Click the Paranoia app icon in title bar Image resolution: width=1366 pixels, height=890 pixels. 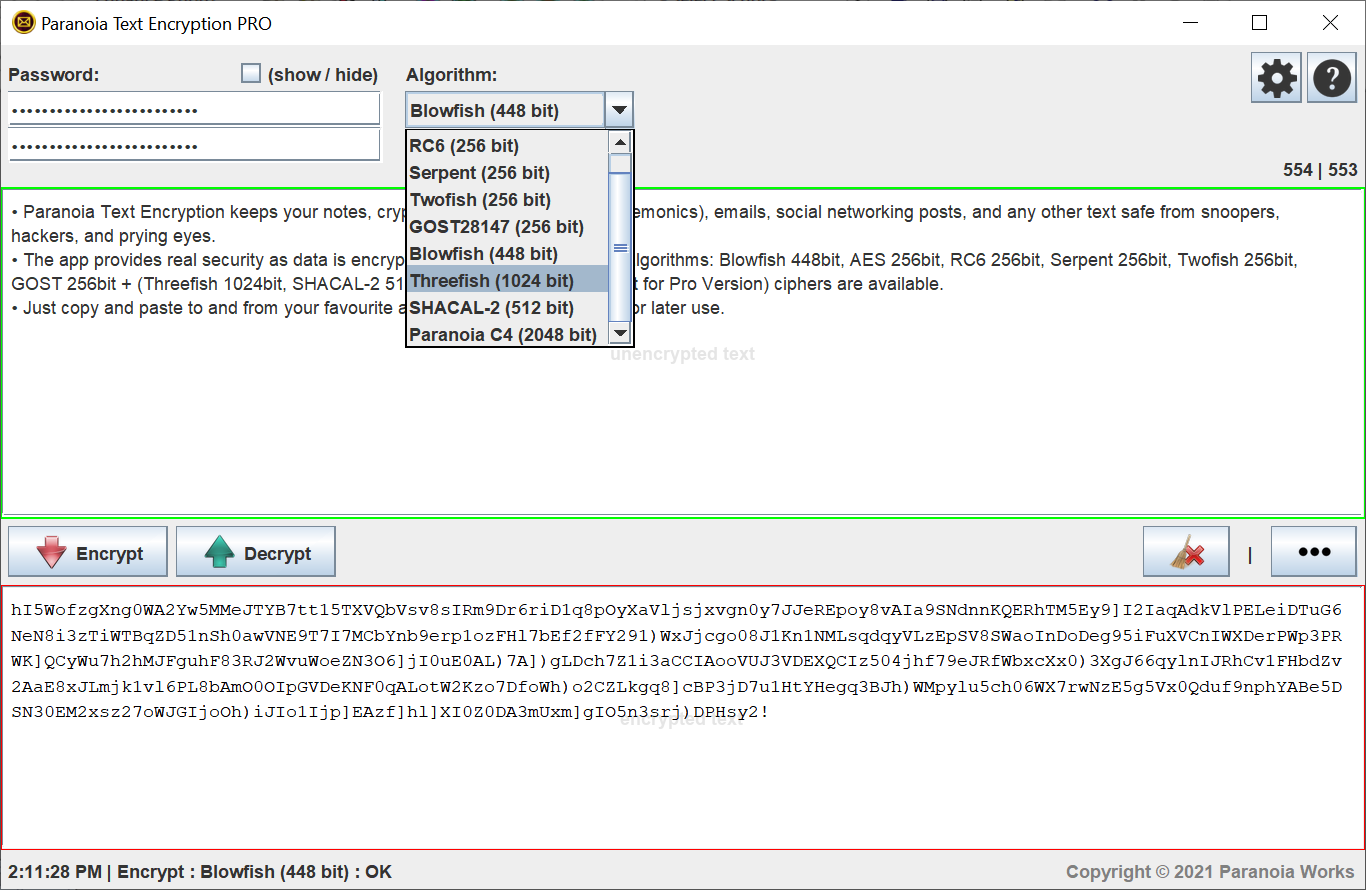pyautogui.click(x=23, y=23)
